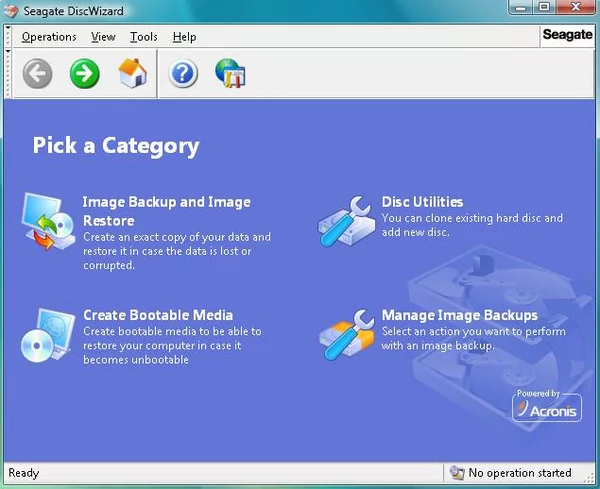Open the Help menu
600x489 pixels.
point(184,37)
